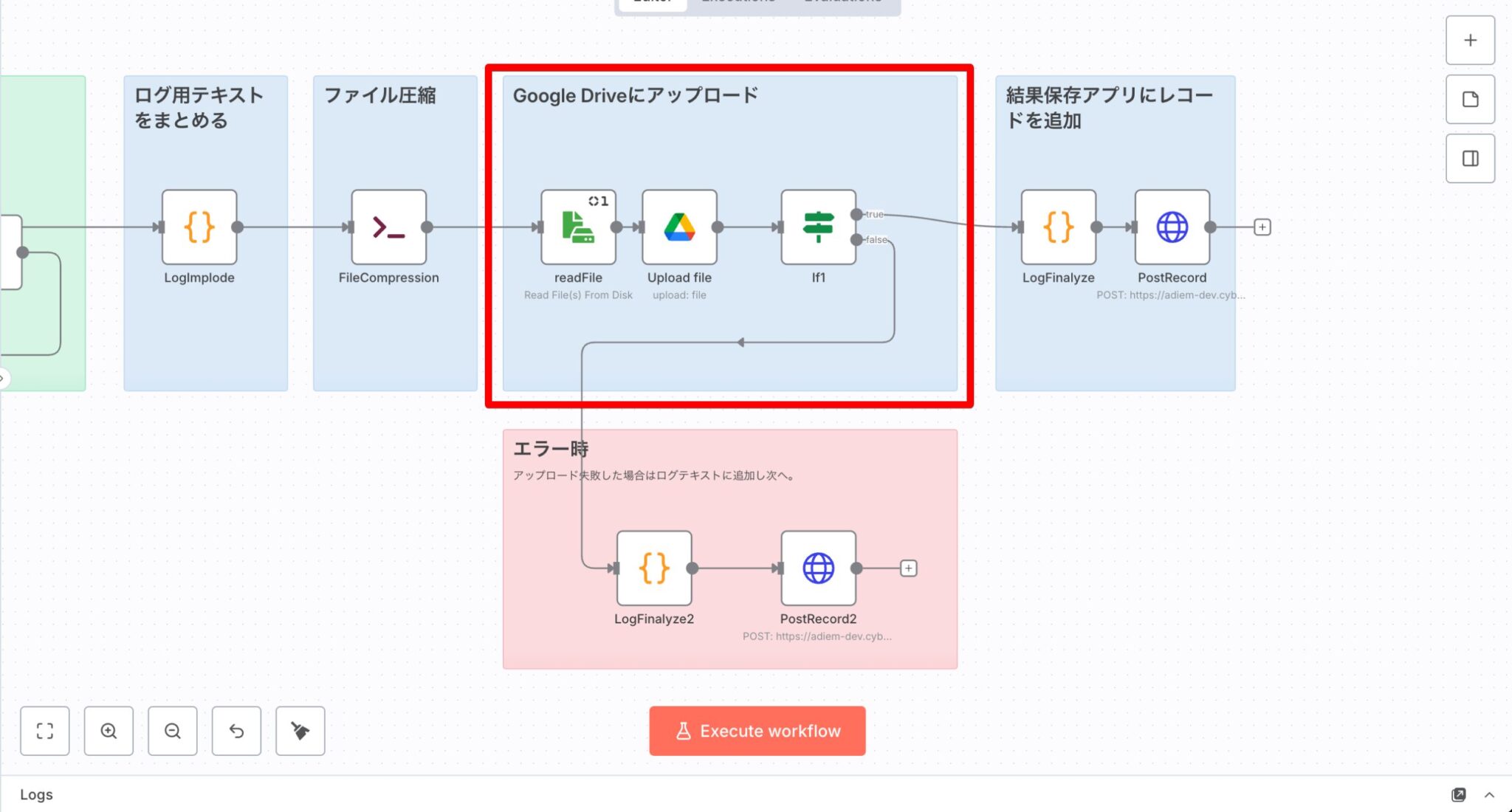Expand the Logs panel chevron
Image resolution: width=1512 pixels, height=812 pixels.
point(1489,795)
